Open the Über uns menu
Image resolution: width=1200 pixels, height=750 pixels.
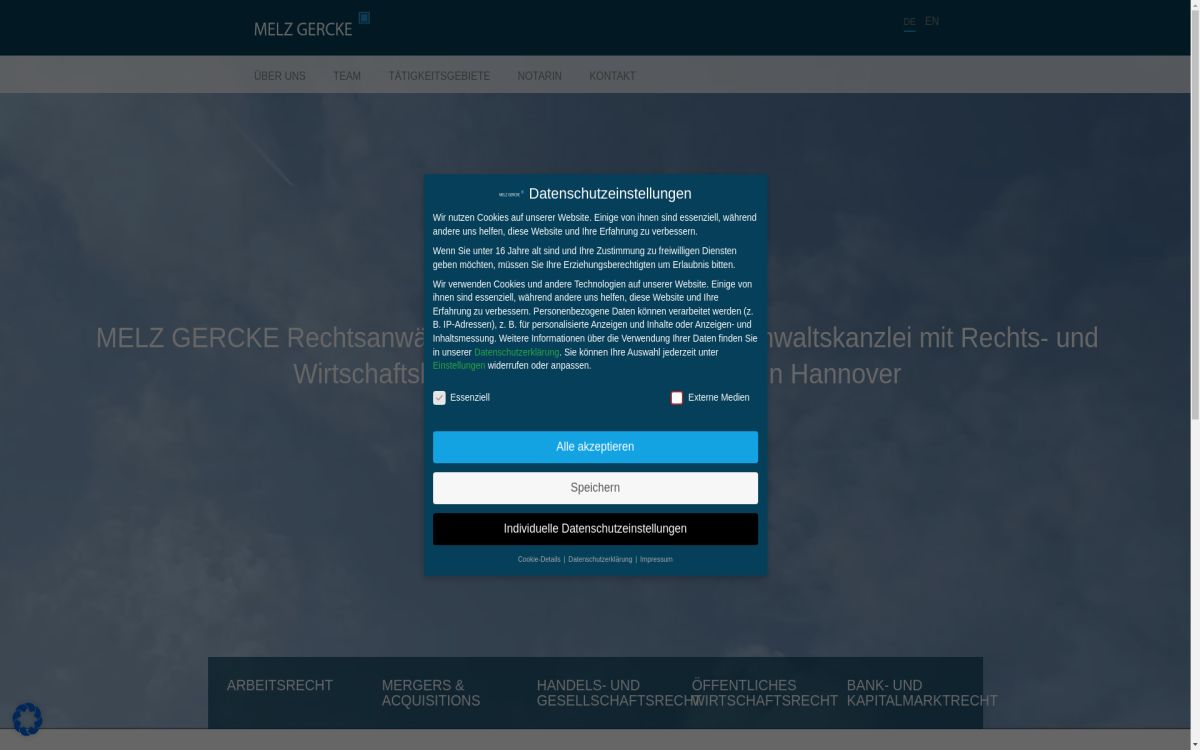pyautogui.click(x=280, y=76)
